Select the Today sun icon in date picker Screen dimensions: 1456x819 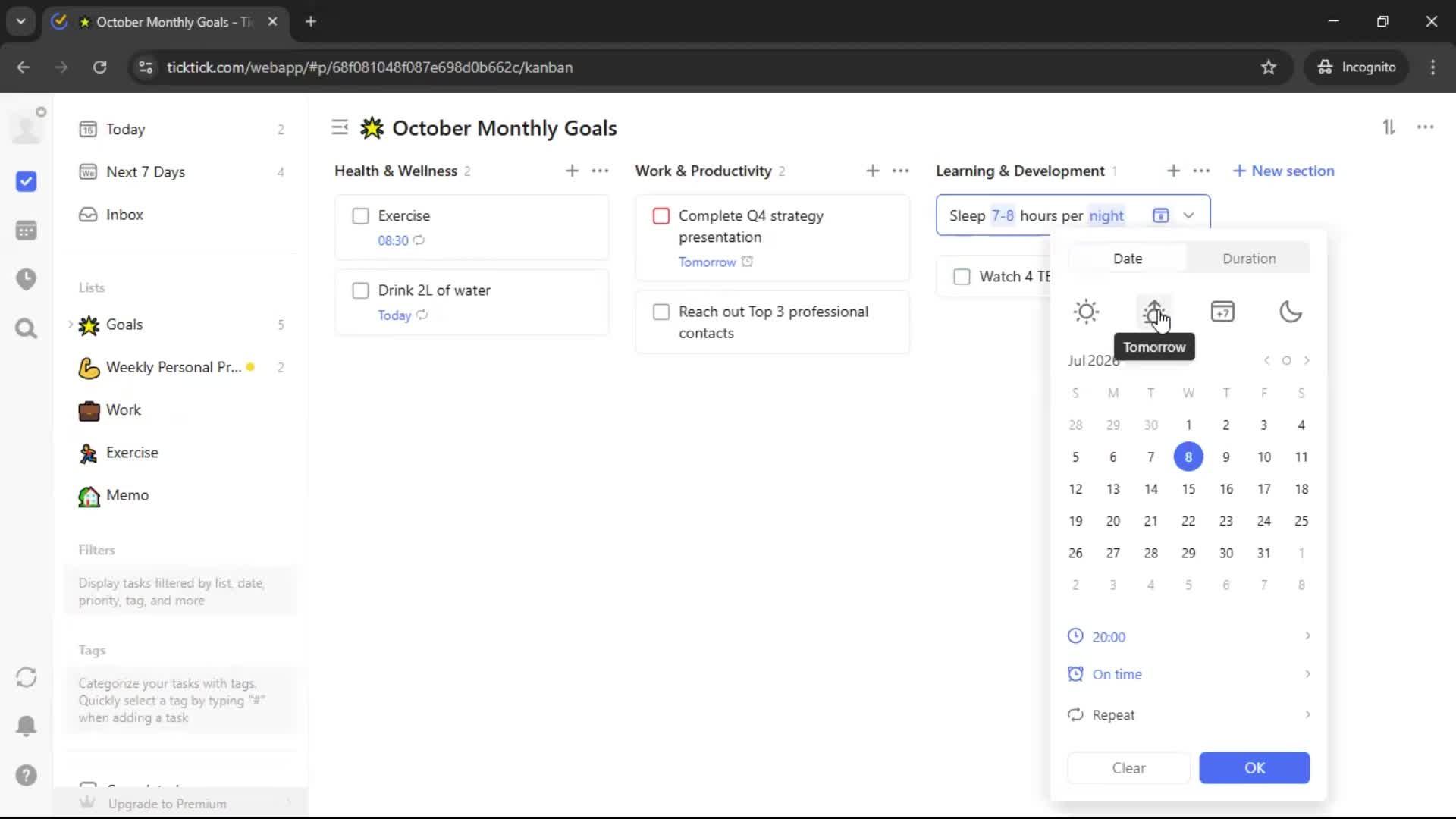coord(1086,312)
